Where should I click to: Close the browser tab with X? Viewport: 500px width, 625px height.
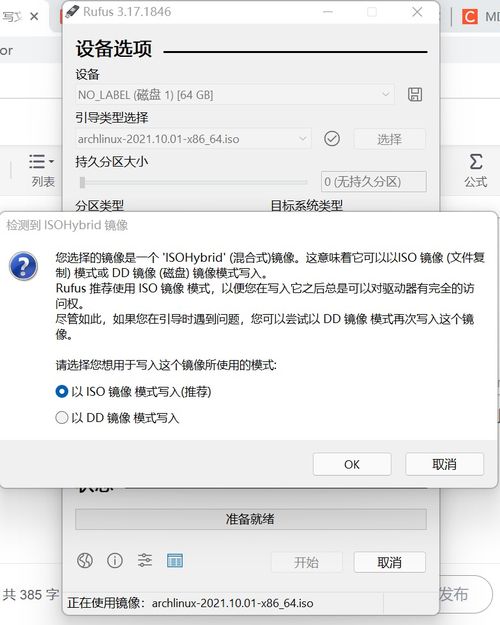click(34, 16)
